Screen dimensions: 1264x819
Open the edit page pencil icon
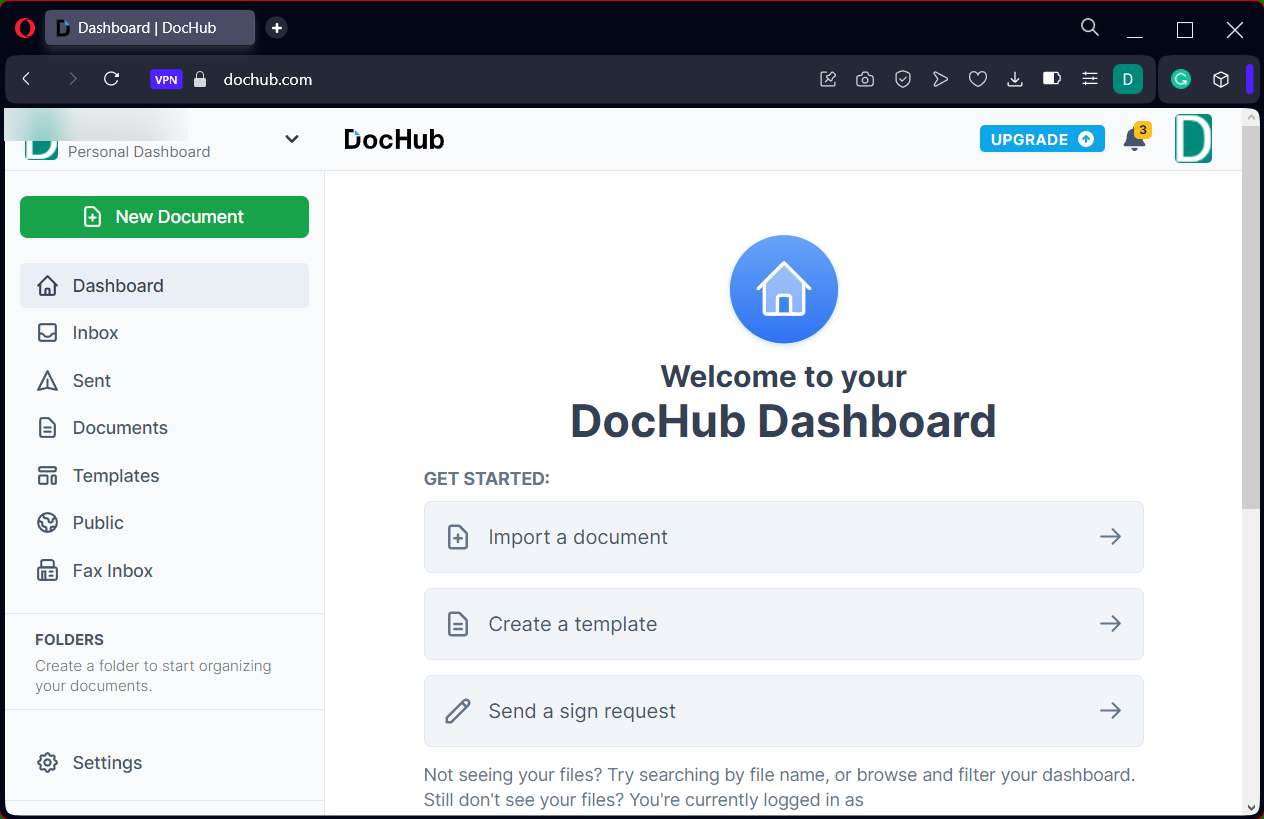[x=828, y=79]
